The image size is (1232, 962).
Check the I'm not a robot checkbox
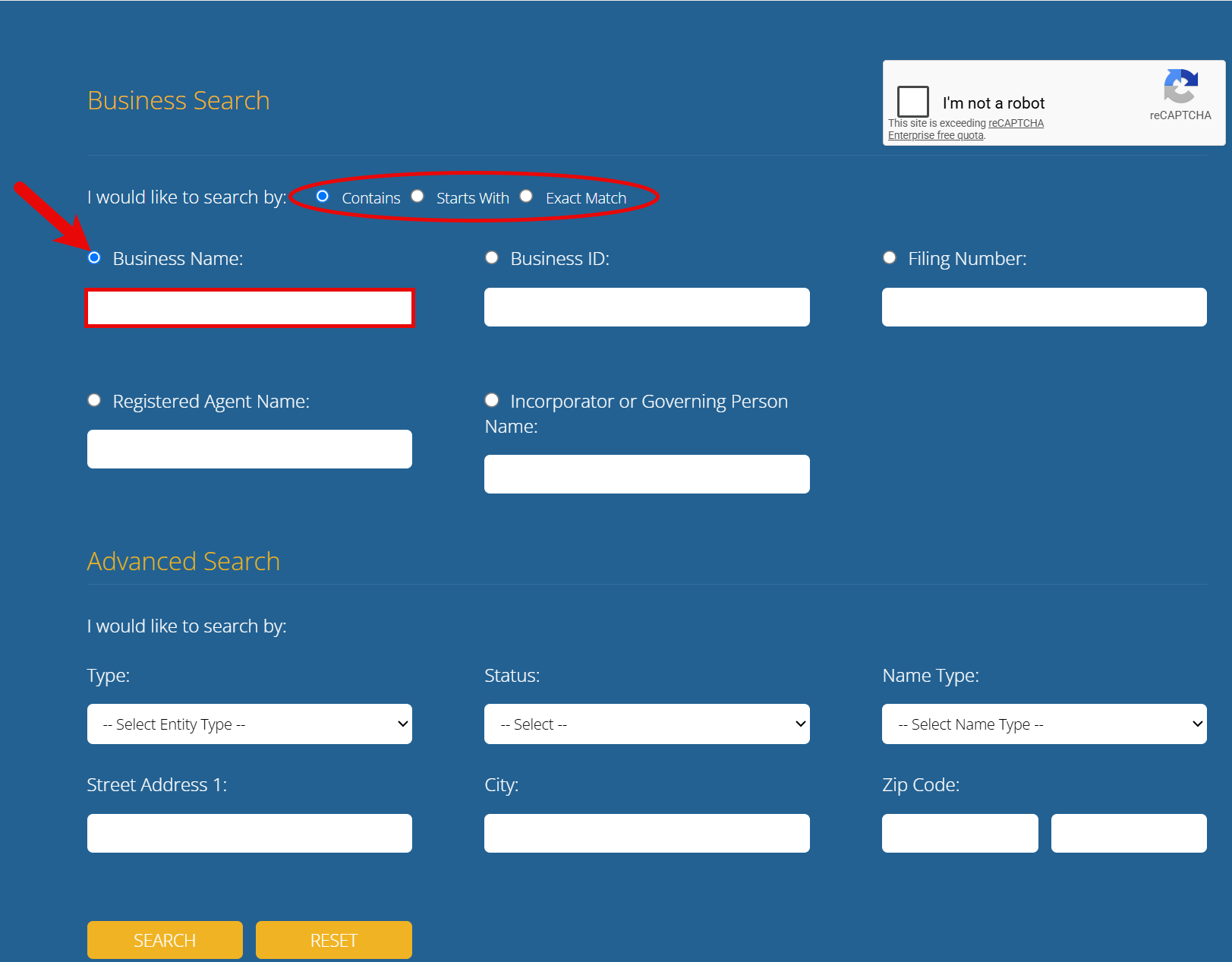(x=912, y=102)
